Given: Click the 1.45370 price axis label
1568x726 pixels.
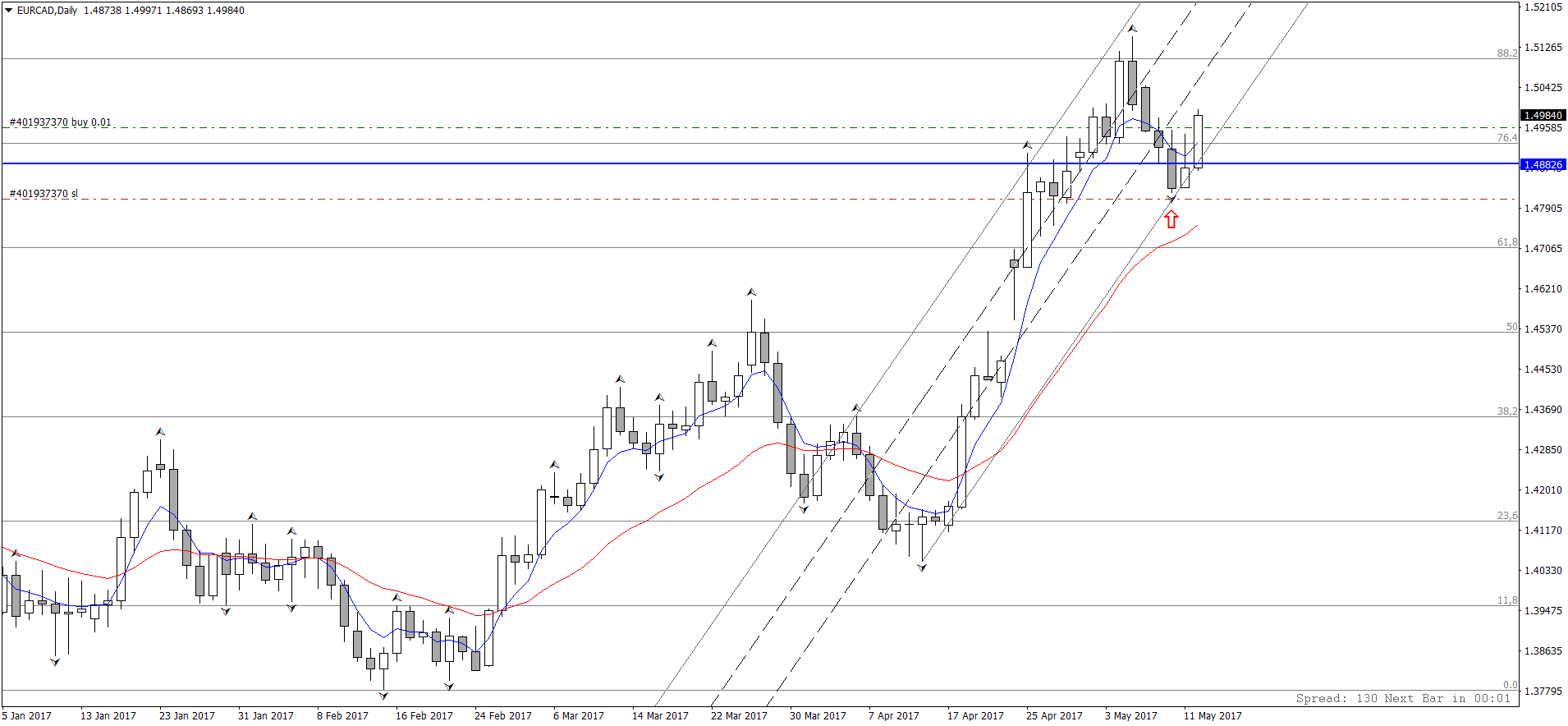Looking at the screenshot, I should pyautogui.click(x=1543, y=329).
